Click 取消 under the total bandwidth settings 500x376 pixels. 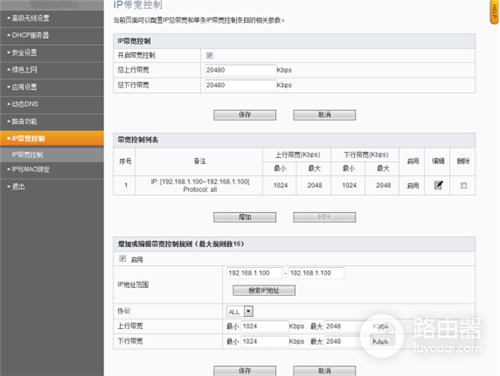[x=324, y=115]
